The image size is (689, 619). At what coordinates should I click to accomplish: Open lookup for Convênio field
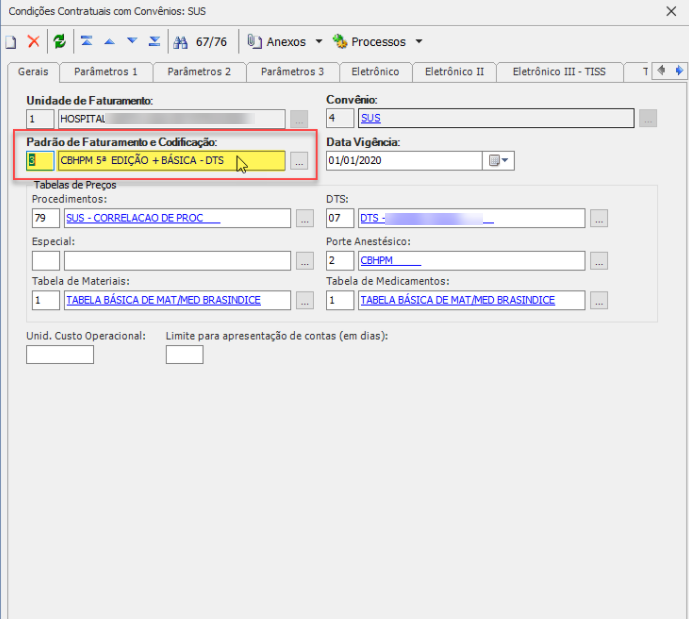[x=648, y=118]
